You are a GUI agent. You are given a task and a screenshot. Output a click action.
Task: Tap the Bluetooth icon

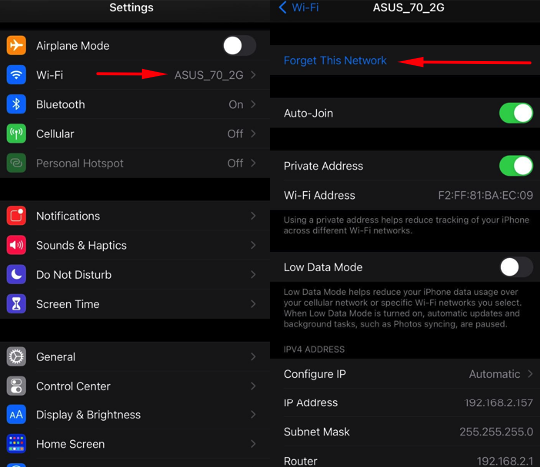[16, 104]
